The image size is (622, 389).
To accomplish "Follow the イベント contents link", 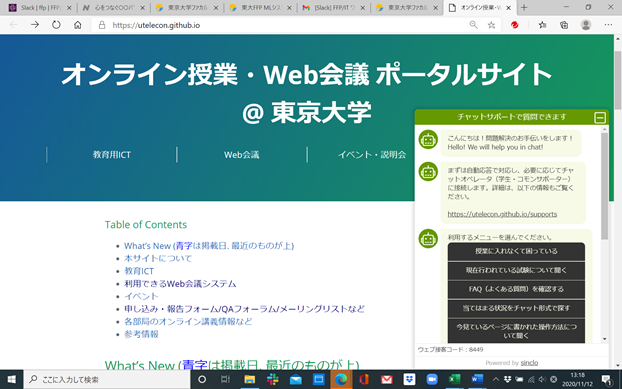I will [x=141, y=296].
